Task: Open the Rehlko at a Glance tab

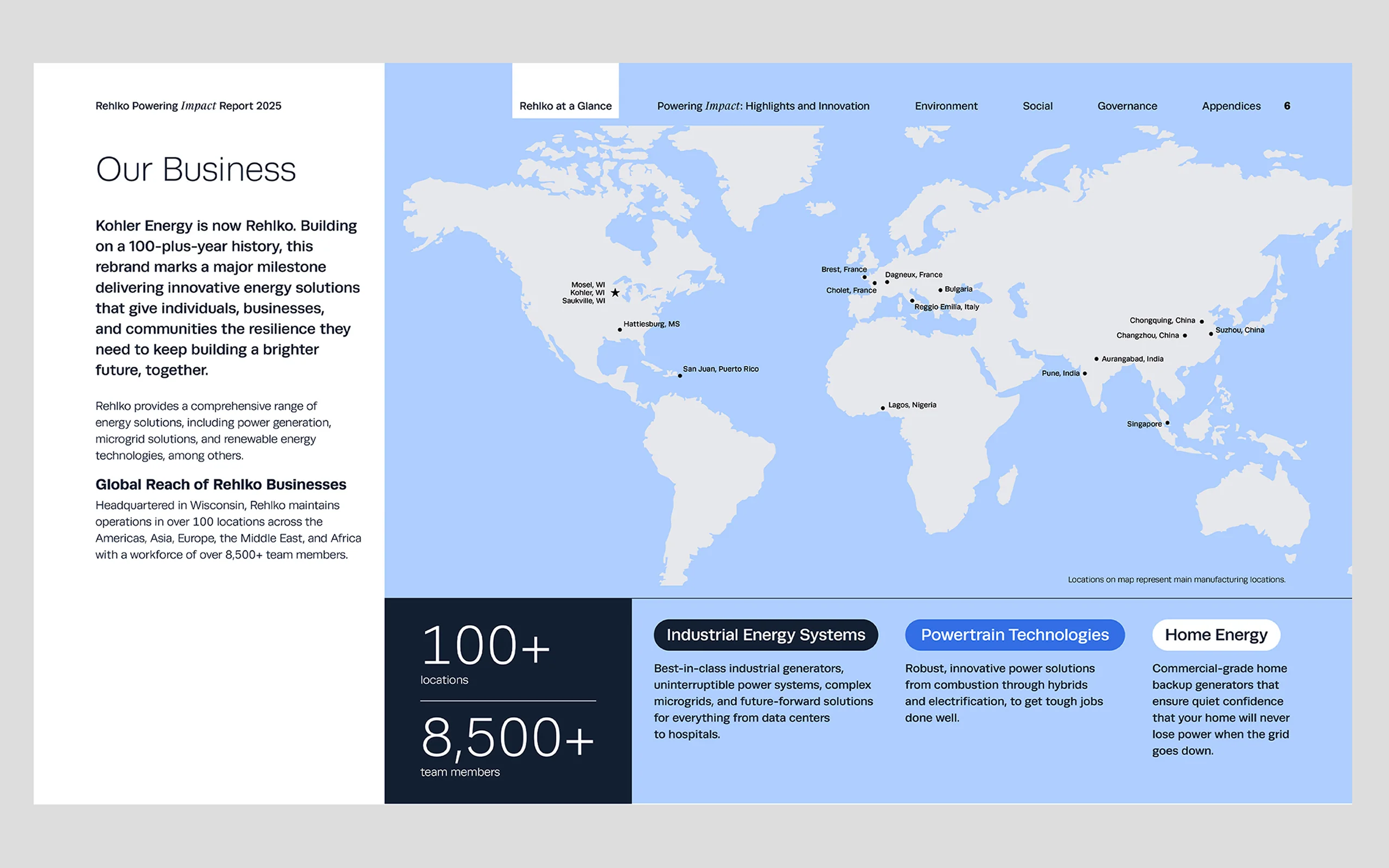Action: tap(565, 106)
